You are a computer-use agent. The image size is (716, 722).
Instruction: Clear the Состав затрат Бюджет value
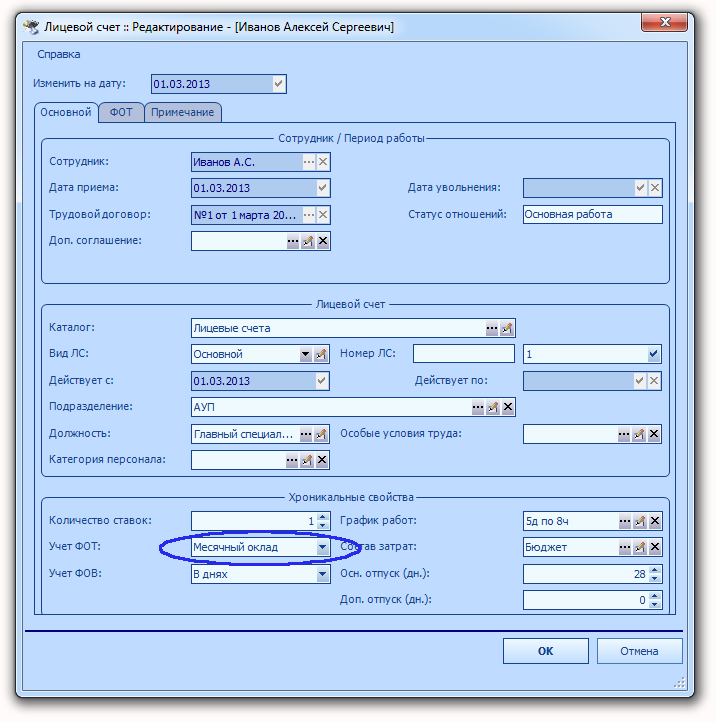(x=655, y=547)
